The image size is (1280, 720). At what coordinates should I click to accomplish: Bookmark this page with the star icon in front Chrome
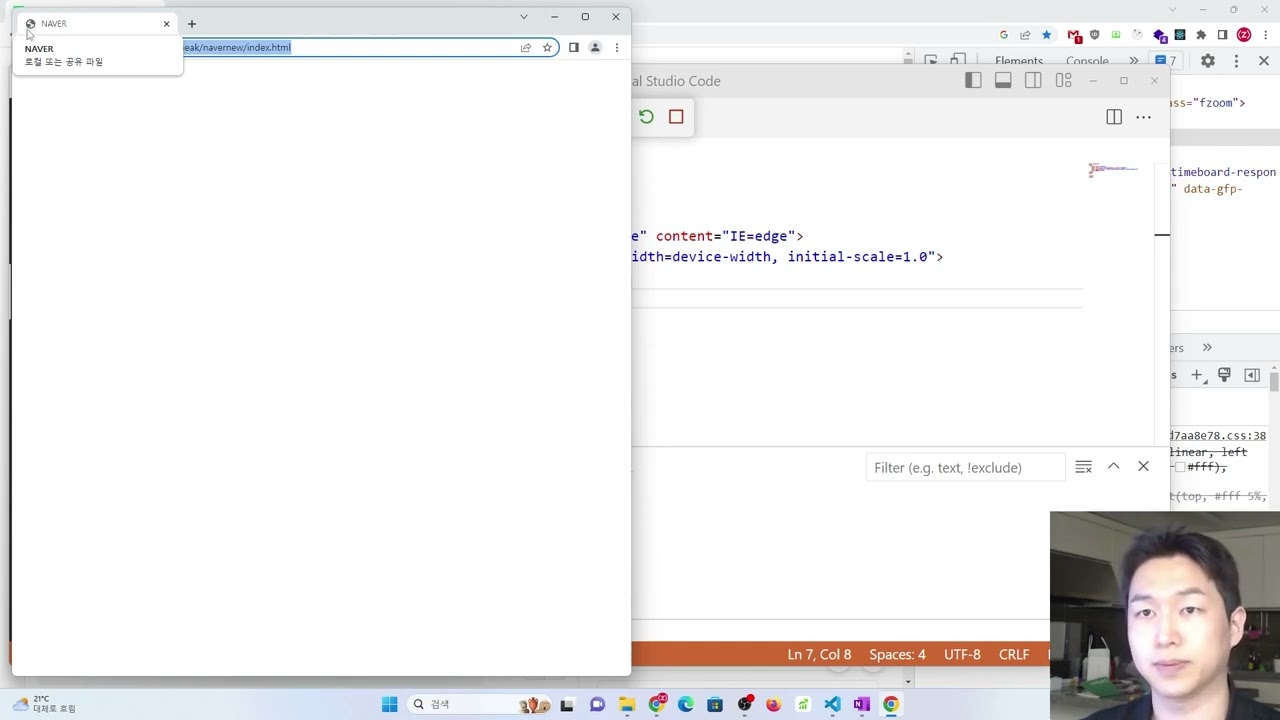pyautogui.click(x=547, y=47)
